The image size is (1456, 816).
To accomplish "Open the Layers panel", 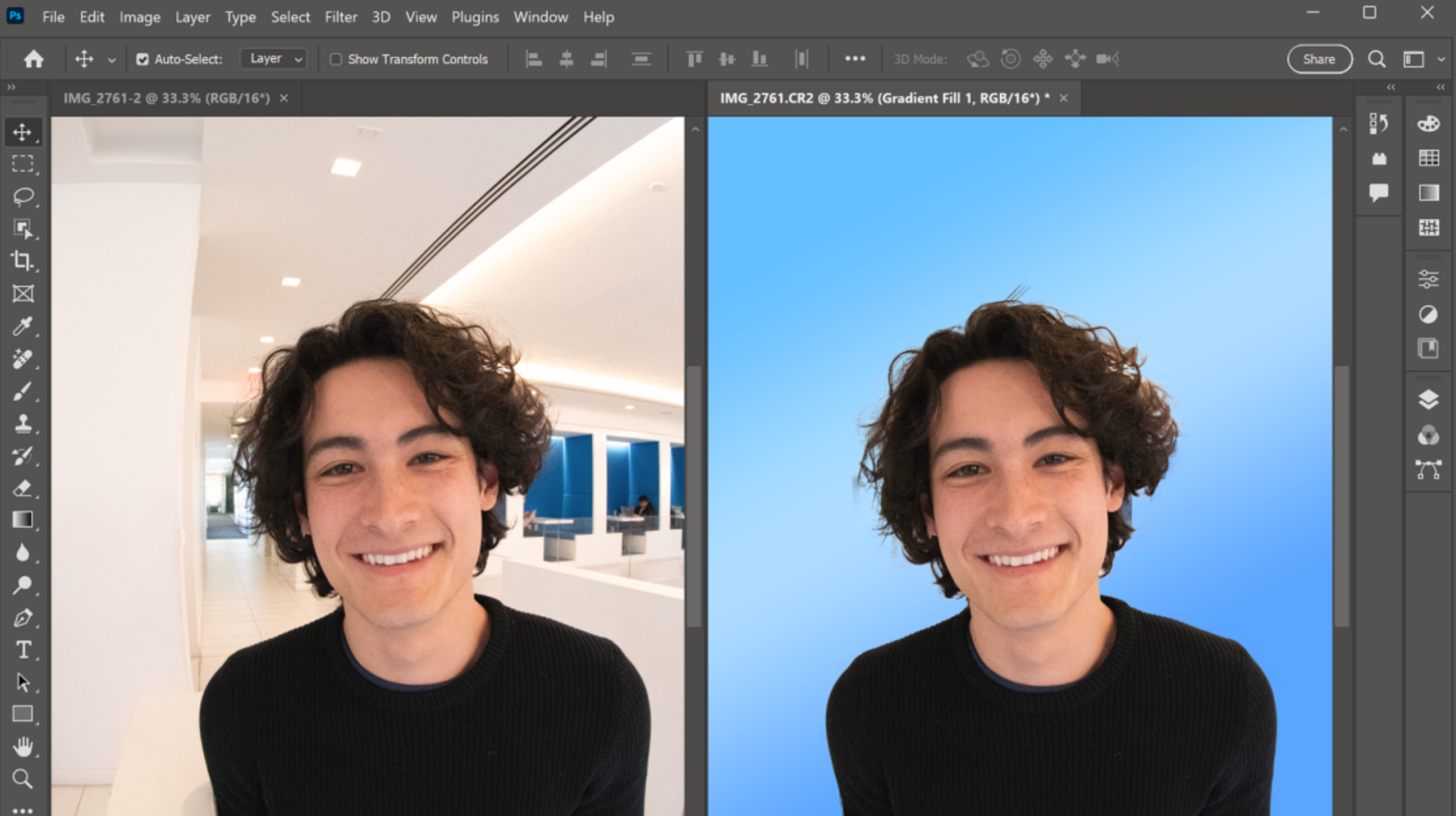I will [1429, 399].
